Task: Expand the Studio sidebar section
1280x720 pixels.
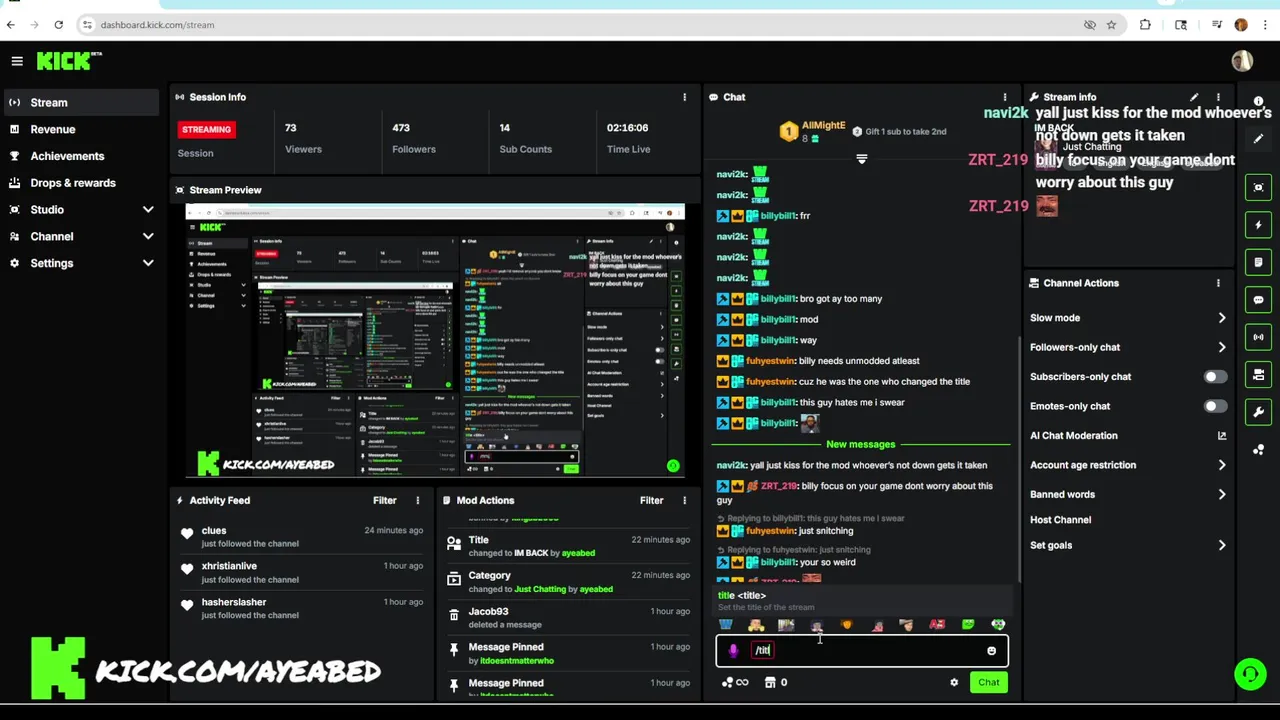Action: click(x=148, y=210)
